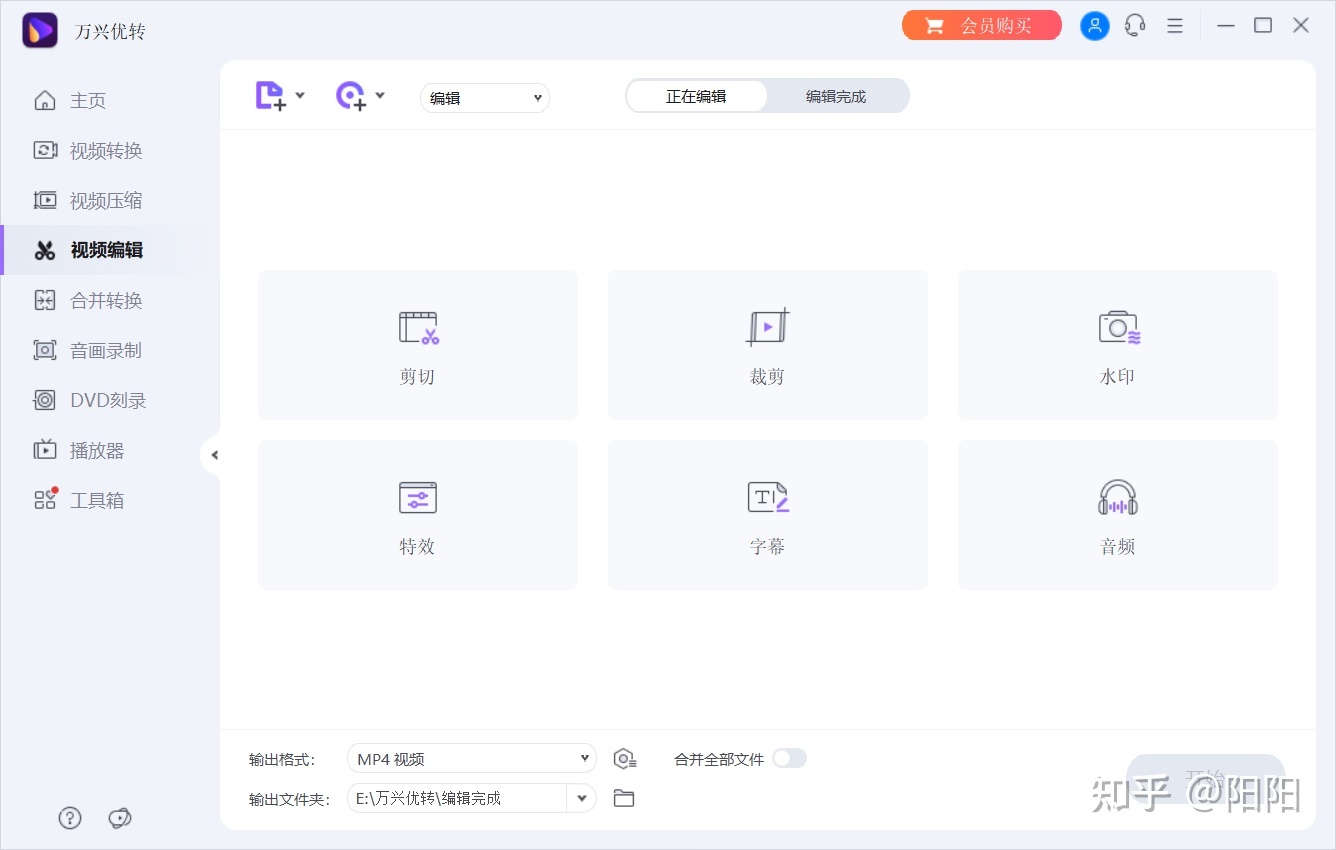
Task: Click the 会员购买 button
Action: tap(982, 25)
